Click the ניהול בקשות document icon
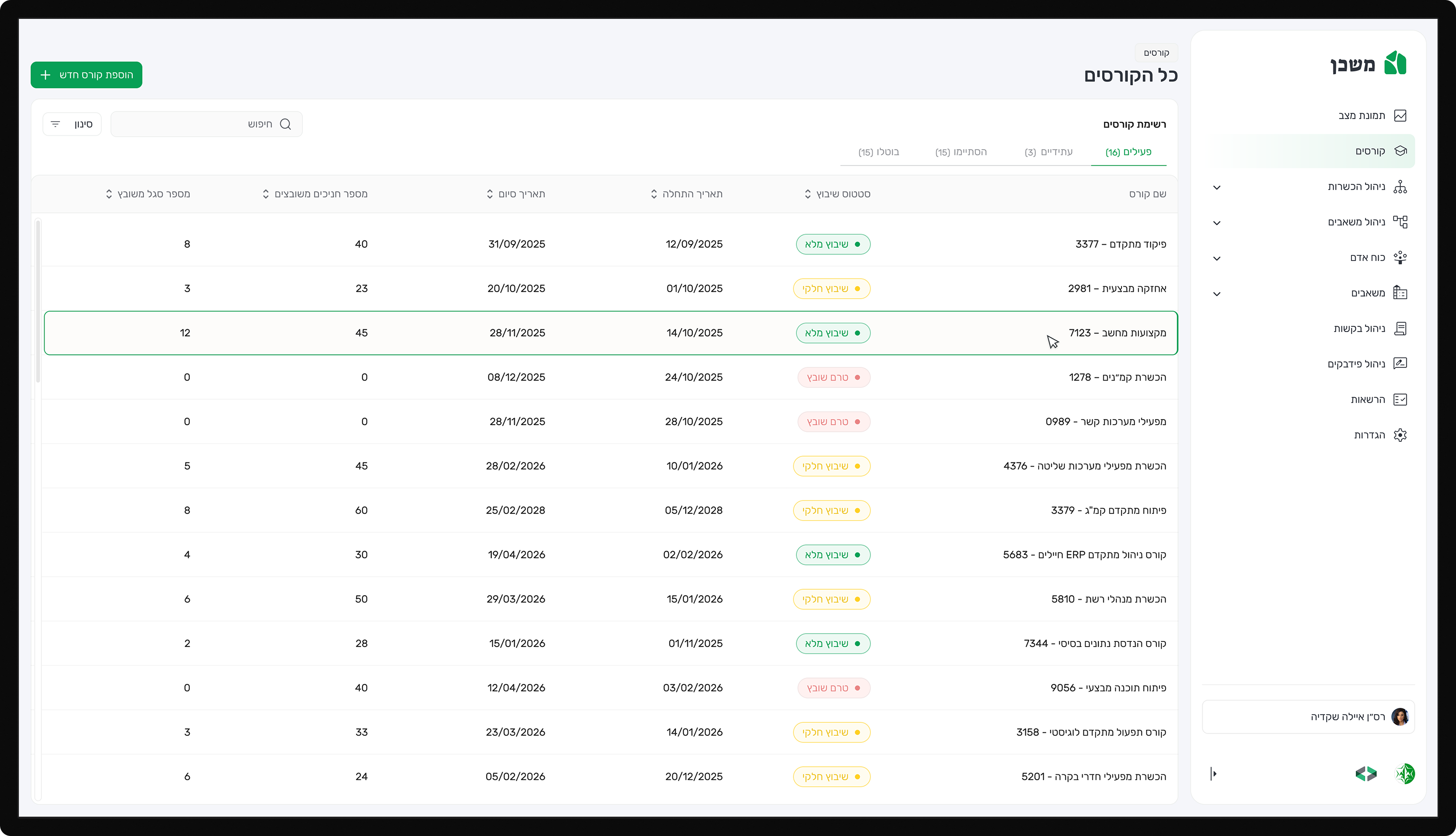This screenshot has height=836, width=1456. click(x=1400, y=328)
